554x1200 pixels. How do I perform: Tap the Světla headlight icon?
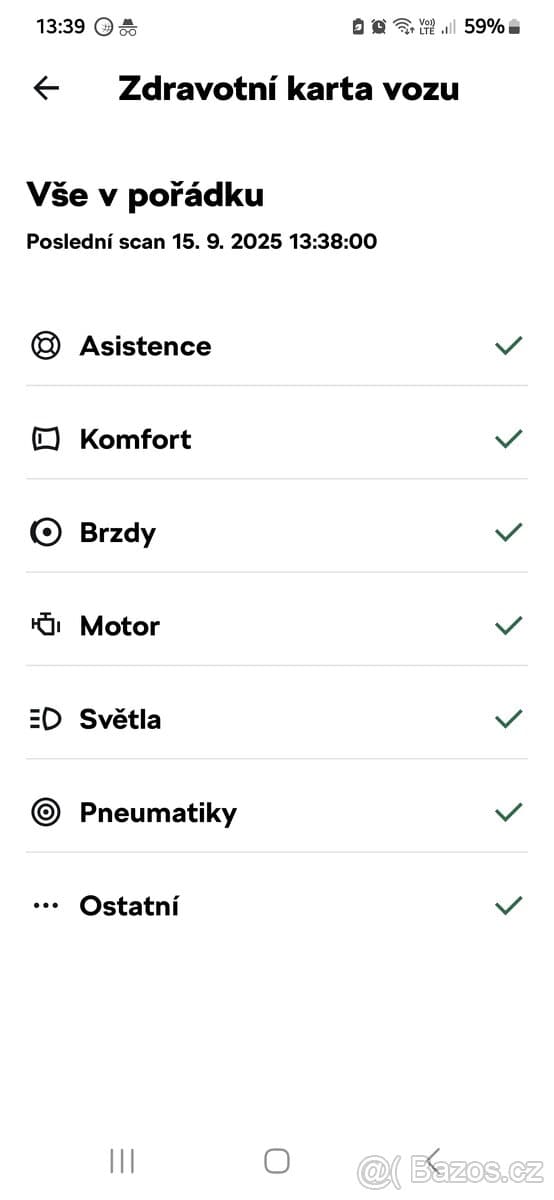(x=46, y=719)
